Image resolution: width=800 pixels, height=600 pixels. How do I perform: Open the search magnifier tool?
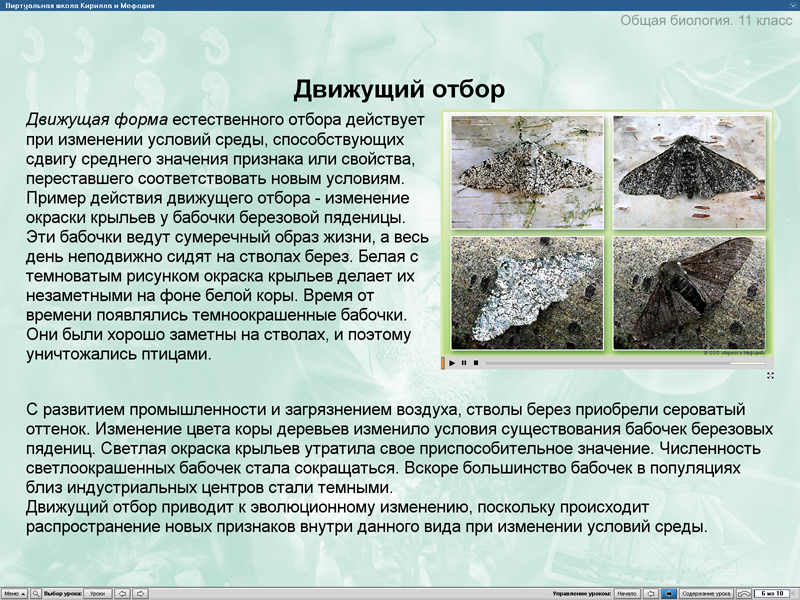(36, 592)
